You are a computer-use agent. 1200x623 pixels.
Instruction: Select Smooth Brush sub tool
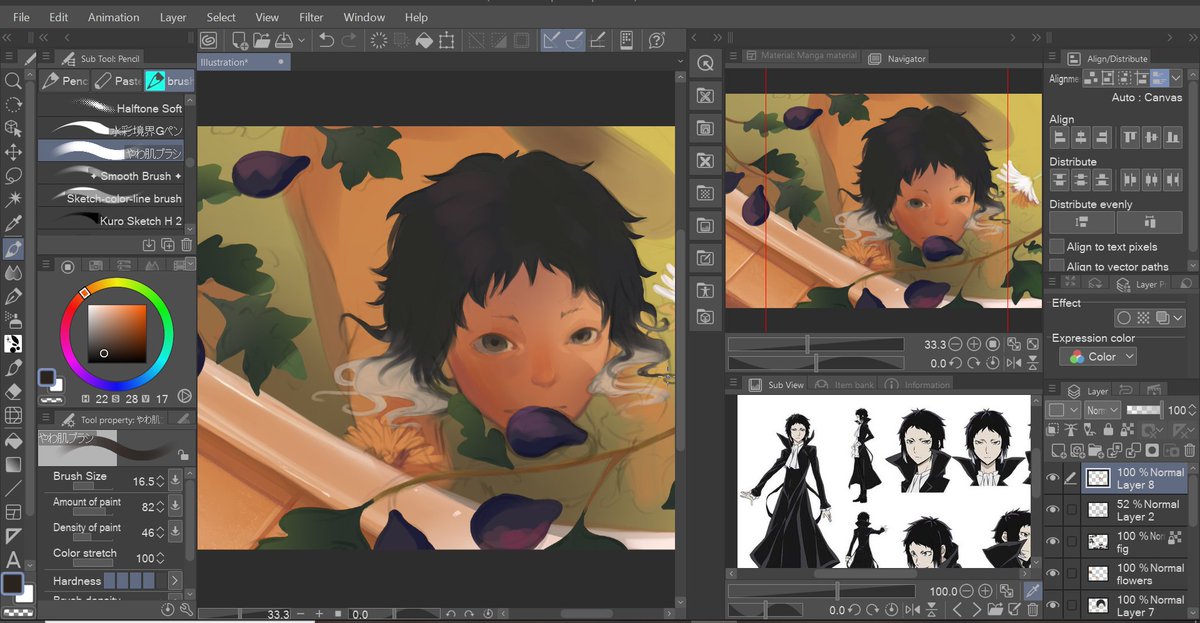(112, 176)
